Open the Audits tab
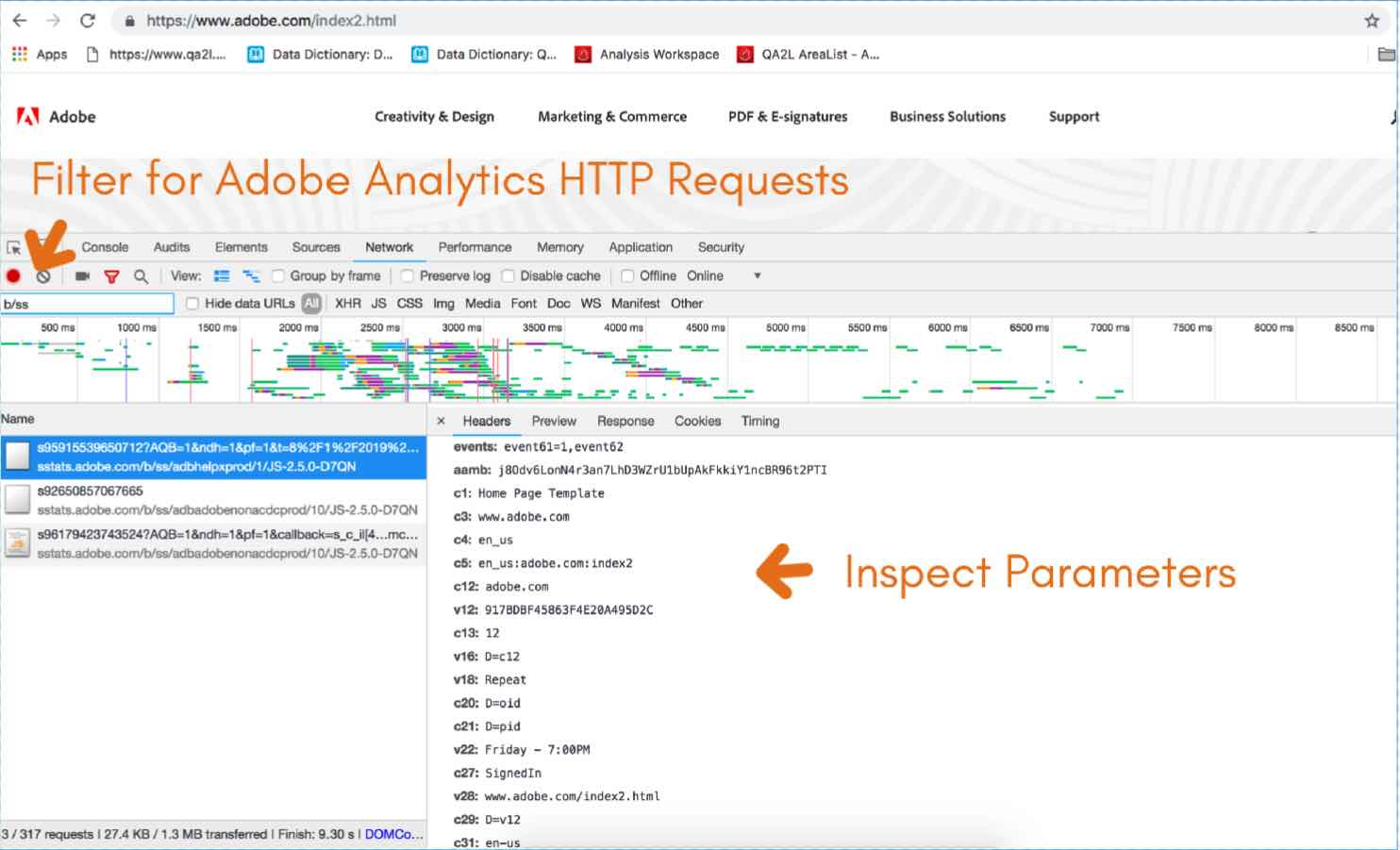The height and width of the screenshot is (850, 1400). 172,247
